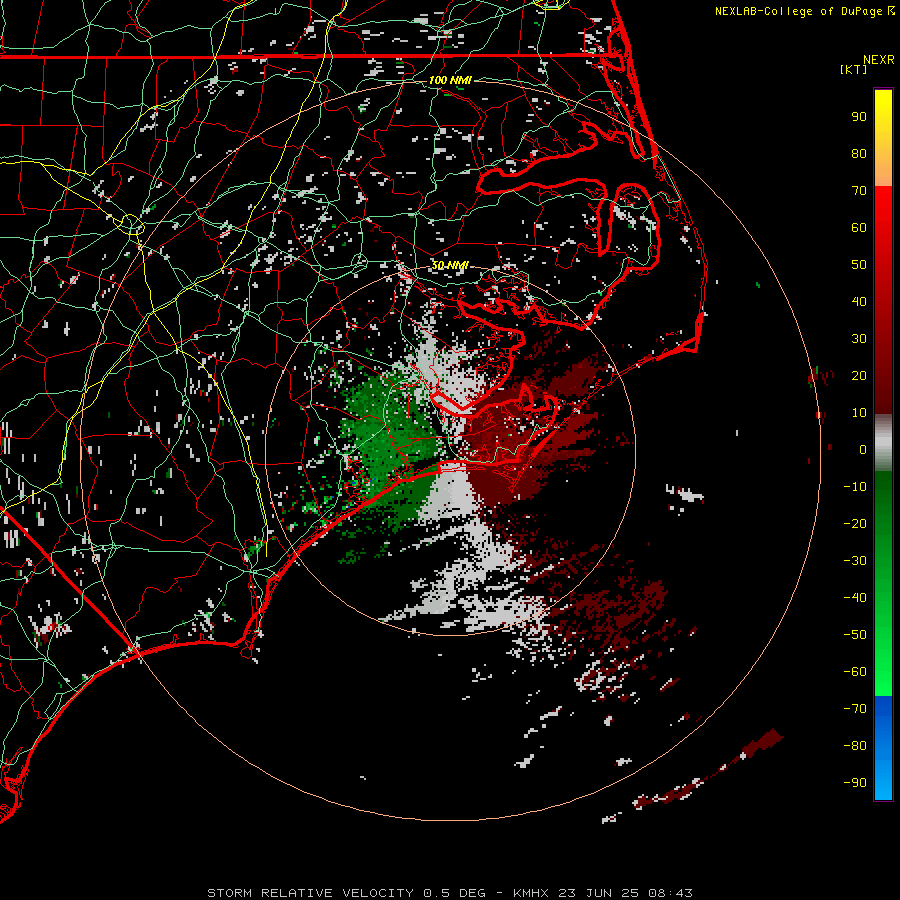Click the Storm Relative Velocity caption text
The height and width of the screenshot is (900, 900).
coord(449,893)
